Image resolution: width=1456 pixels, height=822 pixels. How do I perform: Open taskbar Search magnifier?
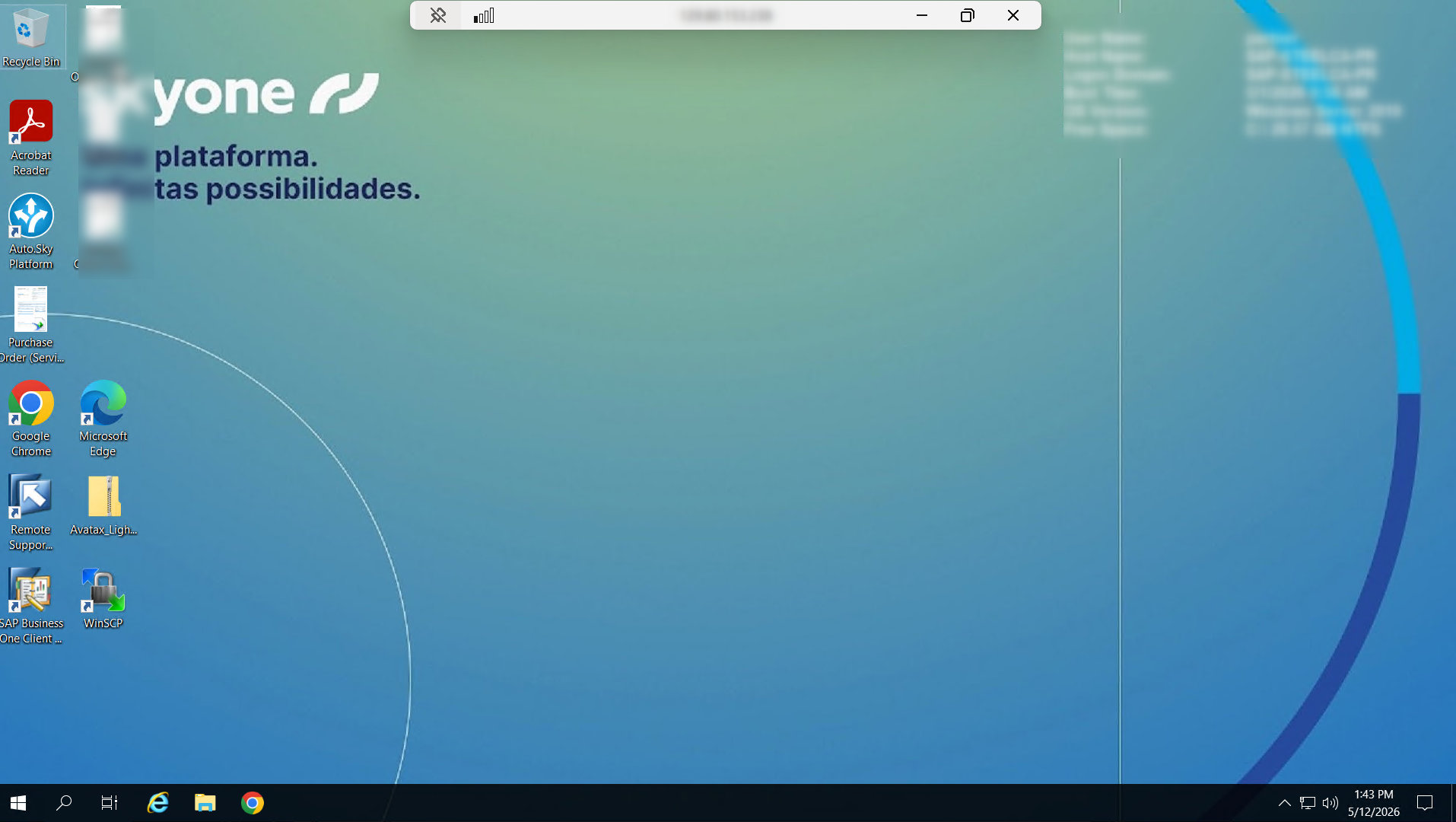tap(65, 803)
